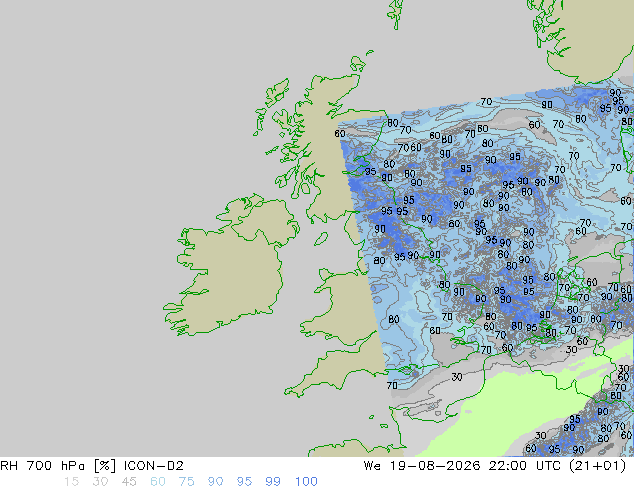Screen dimensions: 634x490
Task: Click the 19-08-2026 date label
Action: tap(435, 466)
